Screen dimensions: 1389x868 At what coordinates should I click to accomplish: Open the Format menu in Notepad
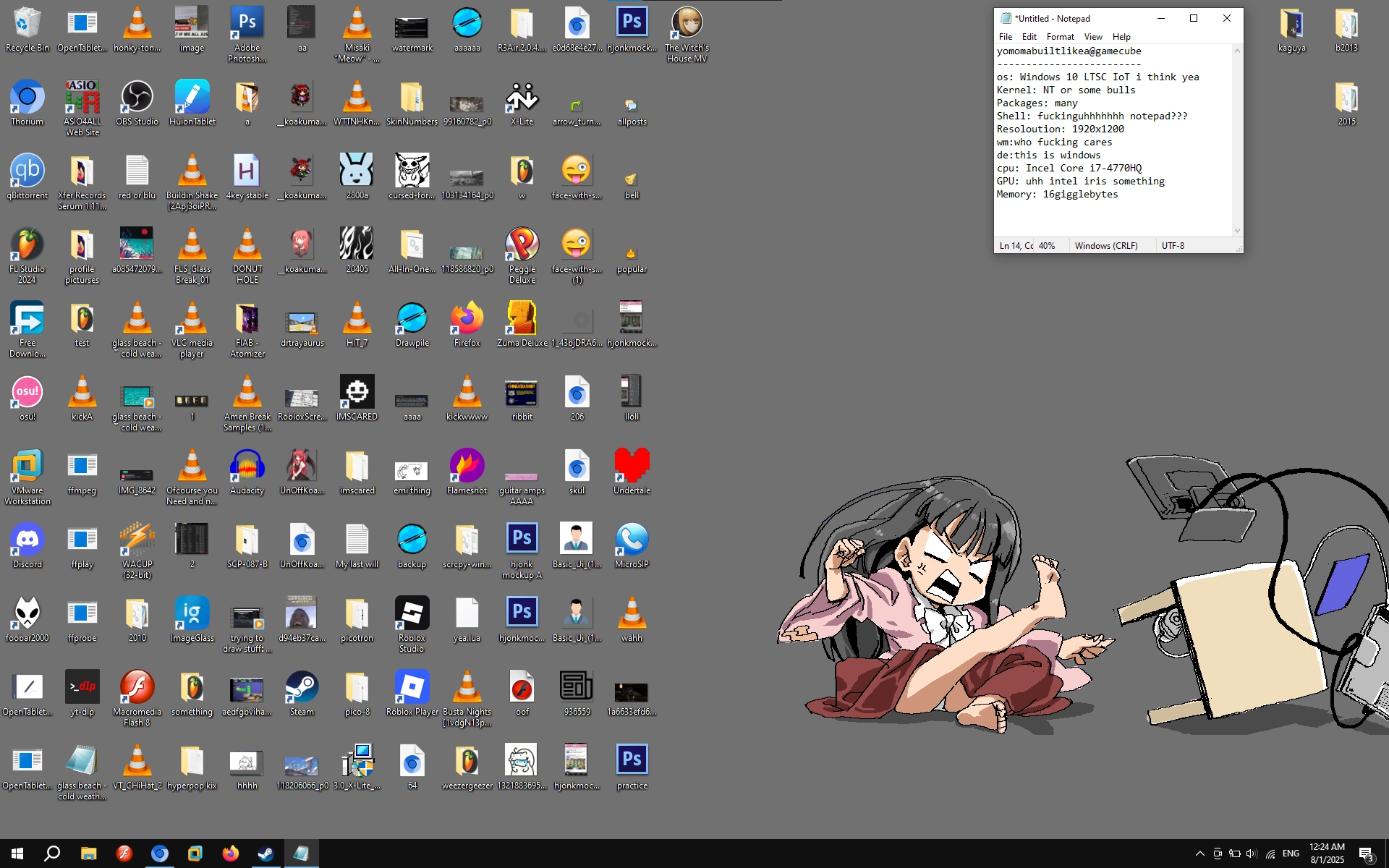1061,37
